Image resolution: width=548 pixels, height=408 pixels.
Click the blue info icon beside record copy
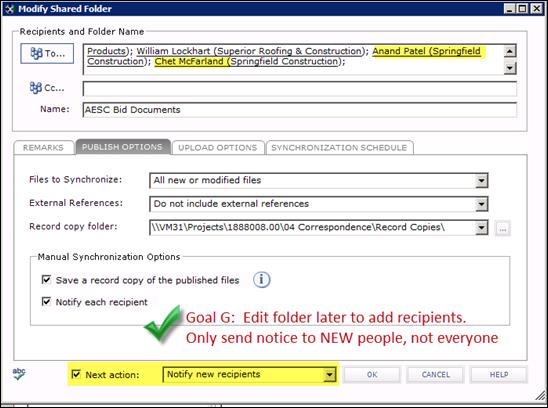click(x=261, y=280)
